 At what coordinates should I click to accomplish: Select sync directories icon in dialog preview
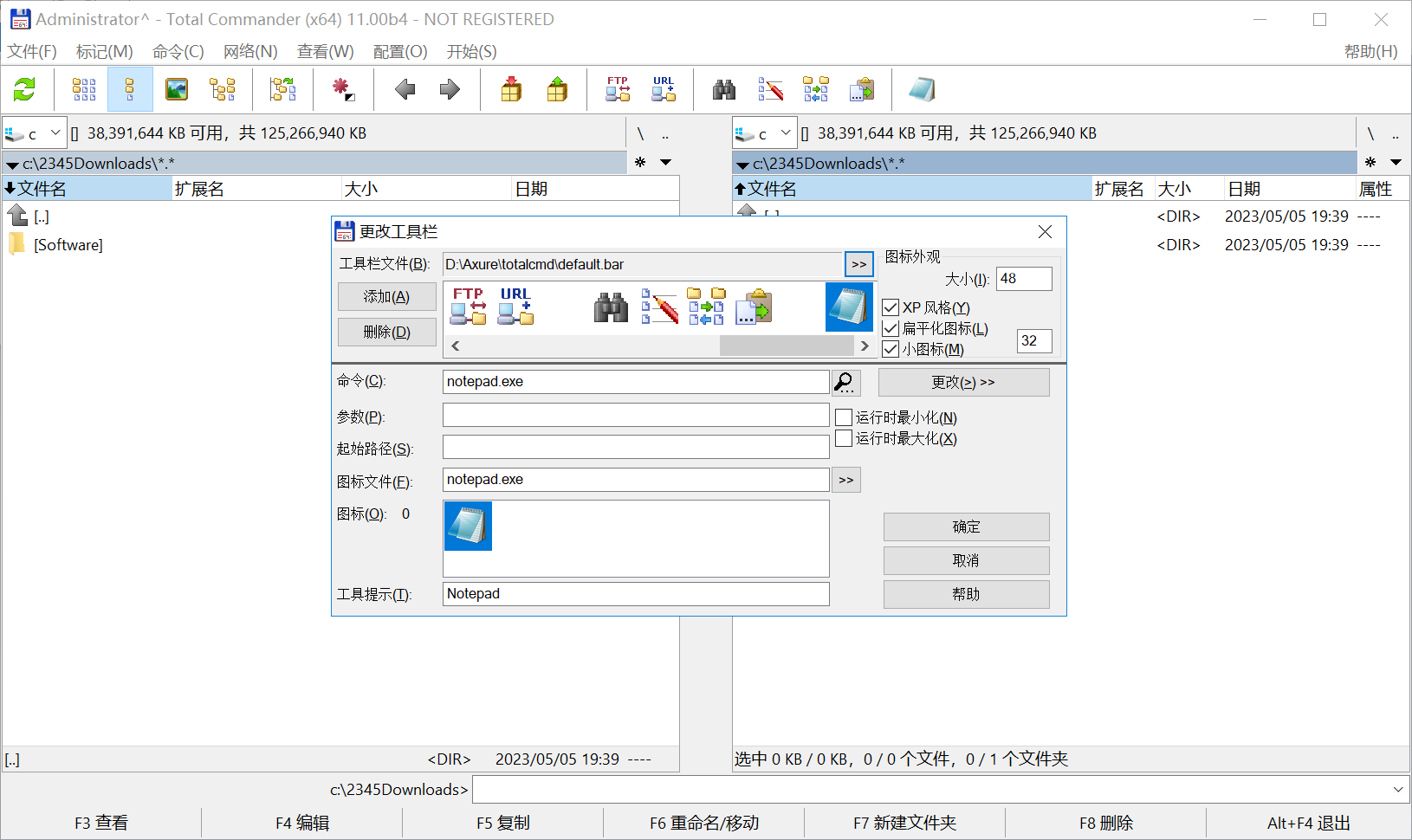pyautogui.click(x=707, y=307)
